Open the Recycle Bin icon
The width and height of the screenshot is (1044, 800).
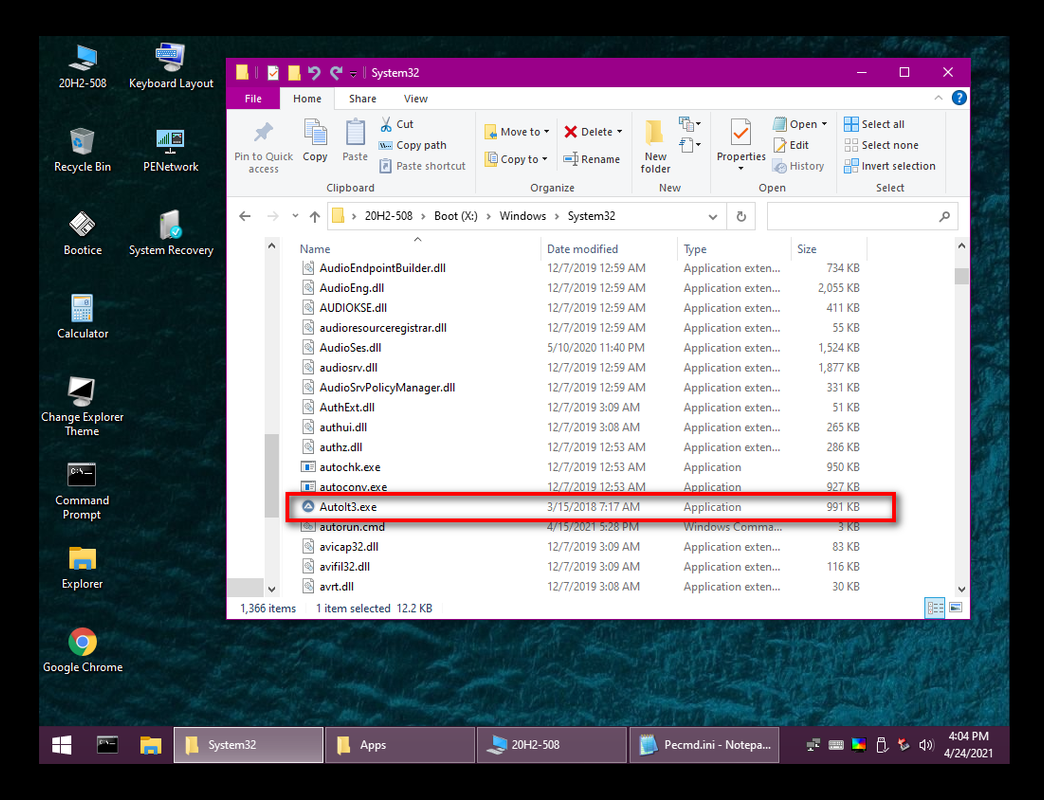(x=83, y=150)
